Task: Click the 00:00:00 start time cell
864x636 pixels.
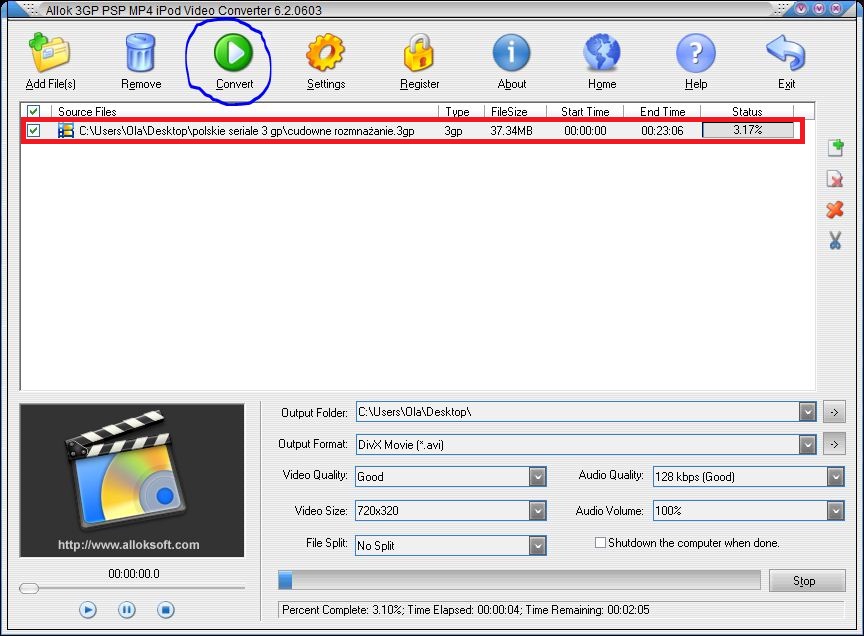Action: pyautogui.click(x=585, y=131)
